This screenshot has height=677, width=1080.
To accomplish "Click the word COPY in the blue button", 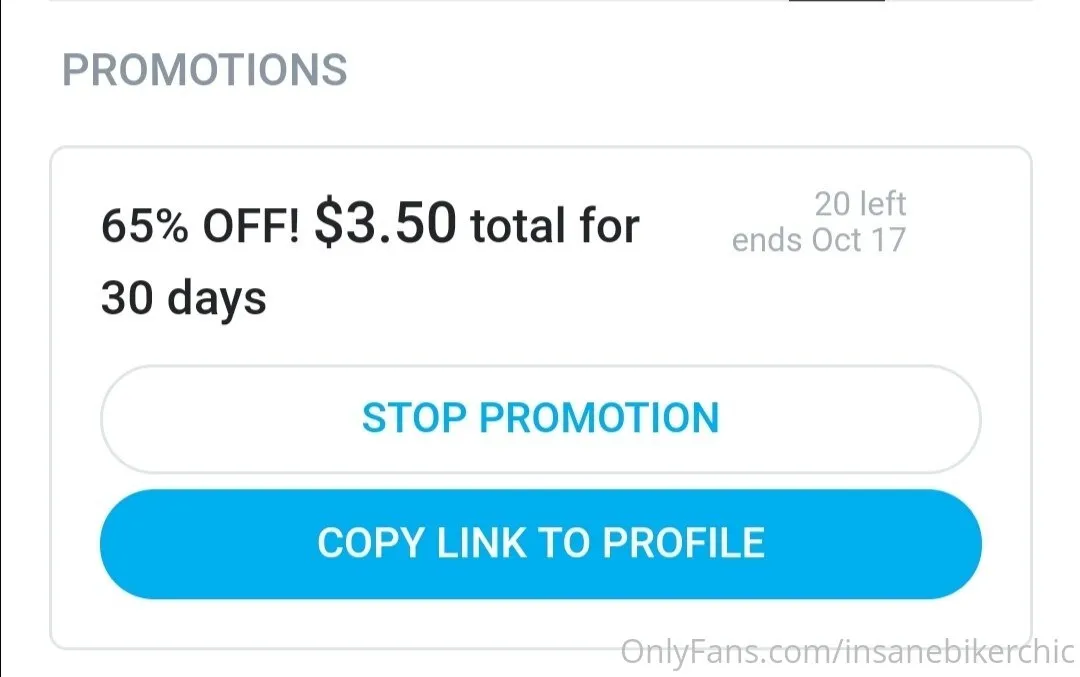I will [370, 542].
